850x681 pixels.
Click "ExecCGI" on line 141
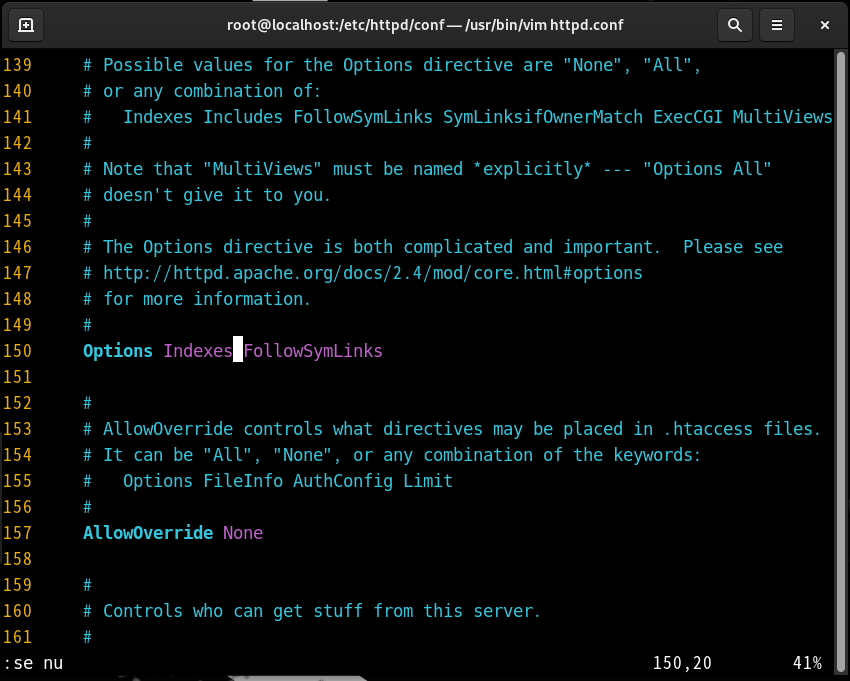click(x=687, y=117)
